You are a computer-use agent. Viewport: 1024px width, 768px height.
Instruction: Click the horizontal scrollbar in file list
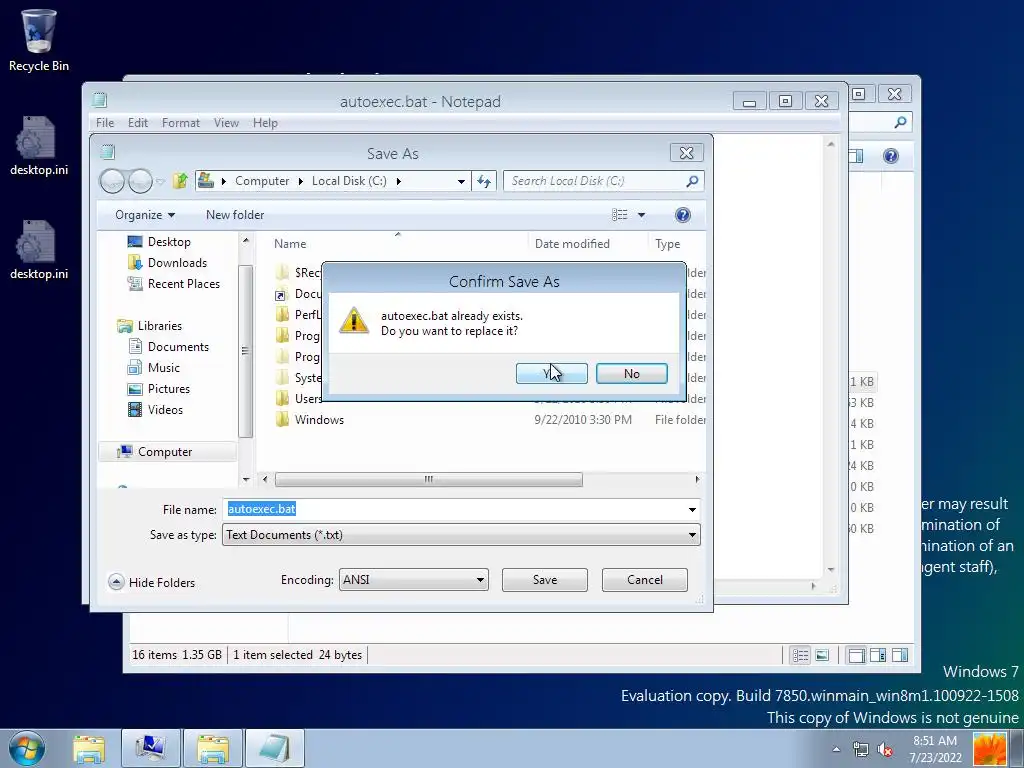coord(428,479)
